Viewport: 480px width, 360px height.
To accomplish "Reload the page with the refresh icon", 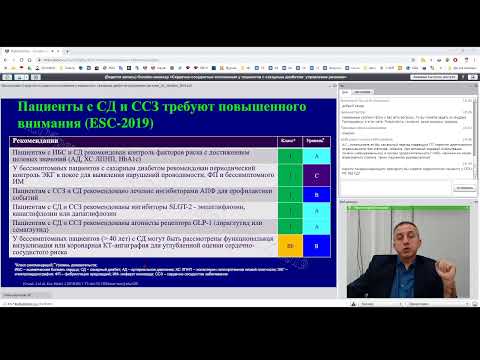I will (21, 60).
